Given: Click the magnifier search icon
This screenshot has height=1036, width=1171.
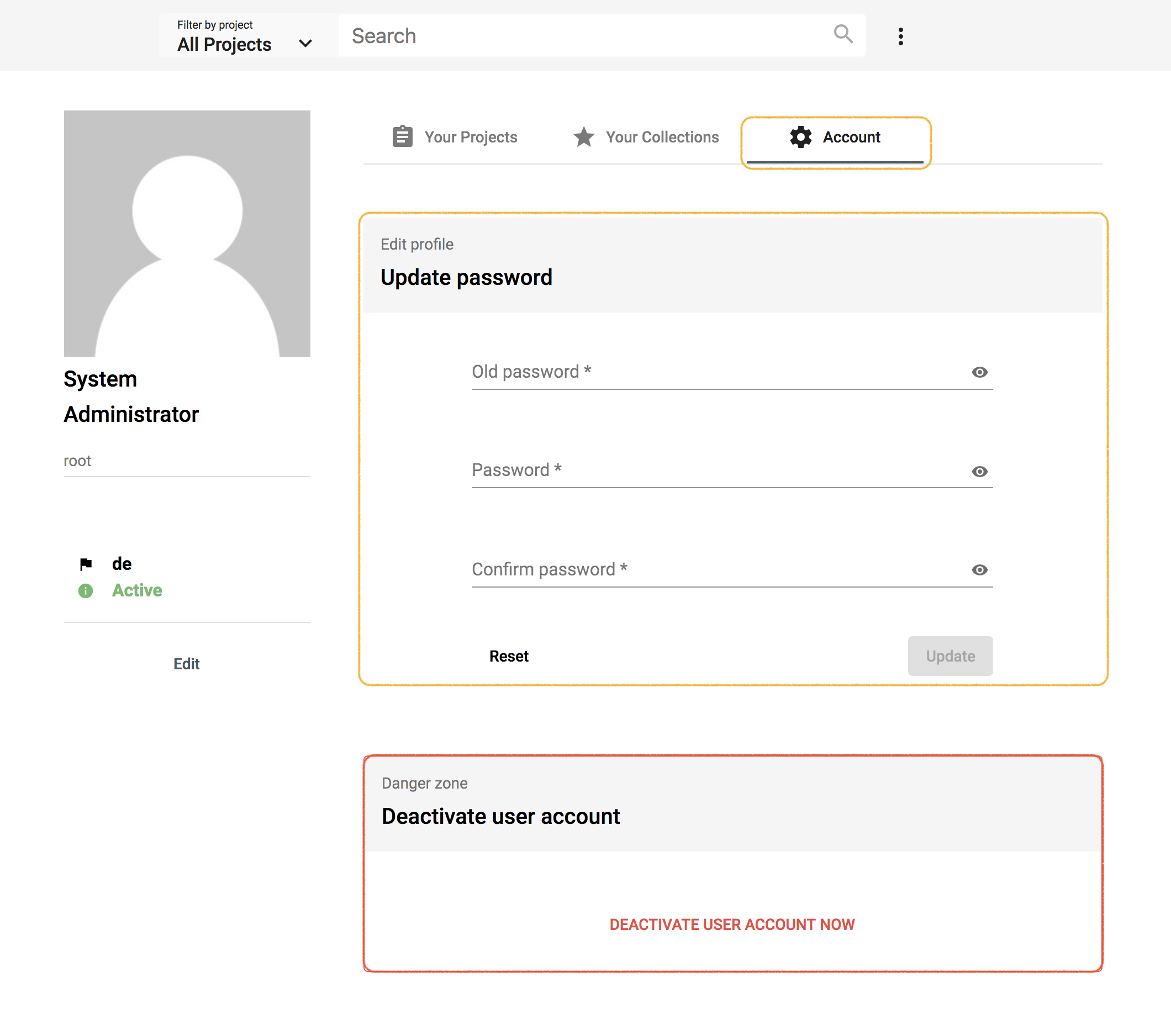Looking at the screenshot, I should pyautogui.click(x=843, y=34).
